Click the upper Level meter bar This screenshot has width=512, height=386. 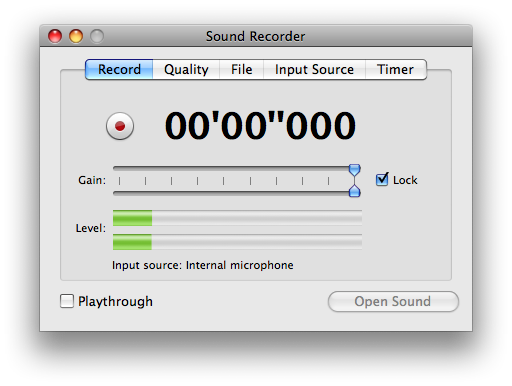point(237,218)
